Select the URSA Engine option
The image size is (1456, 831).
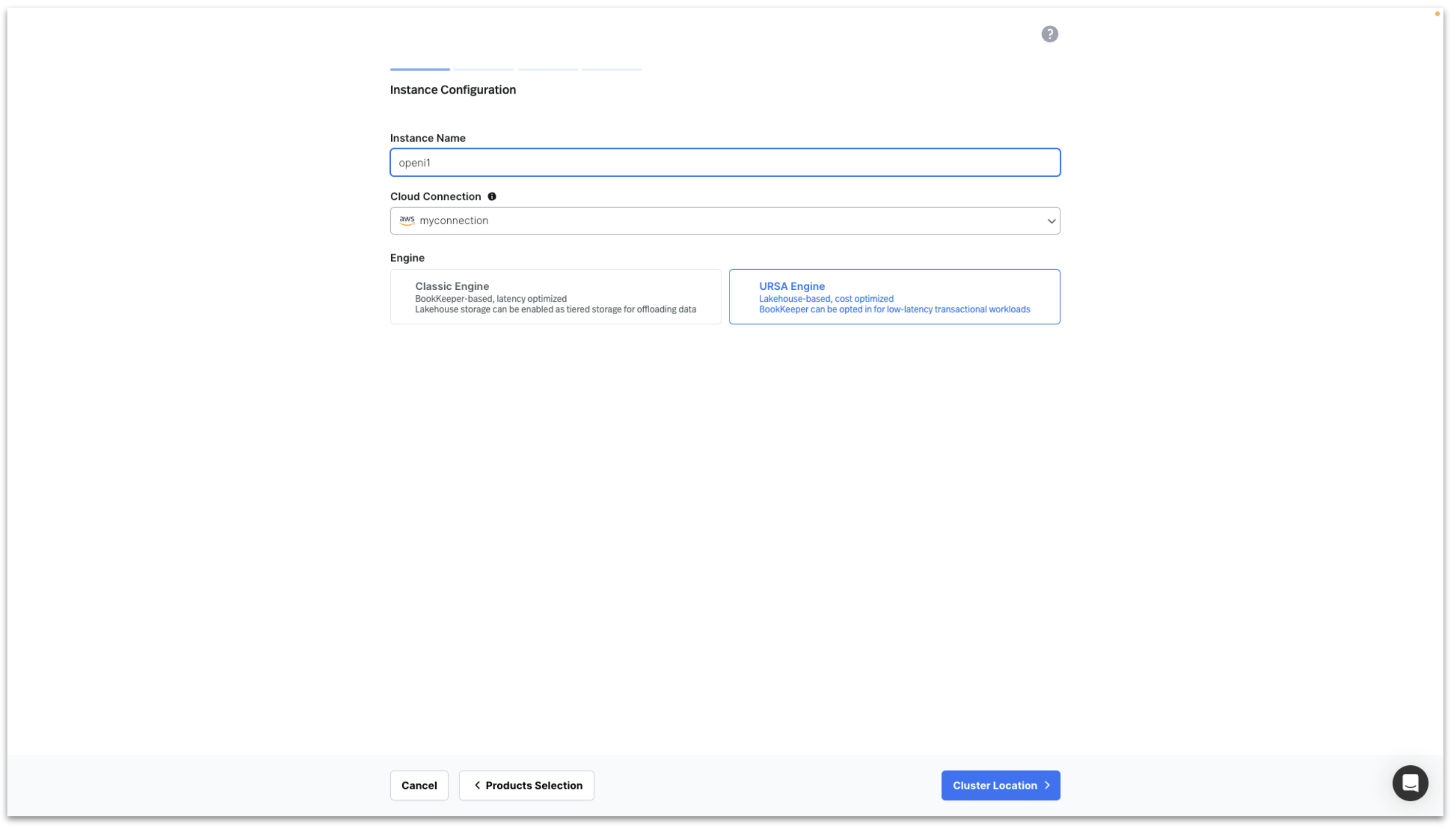[x=894, y=296]
